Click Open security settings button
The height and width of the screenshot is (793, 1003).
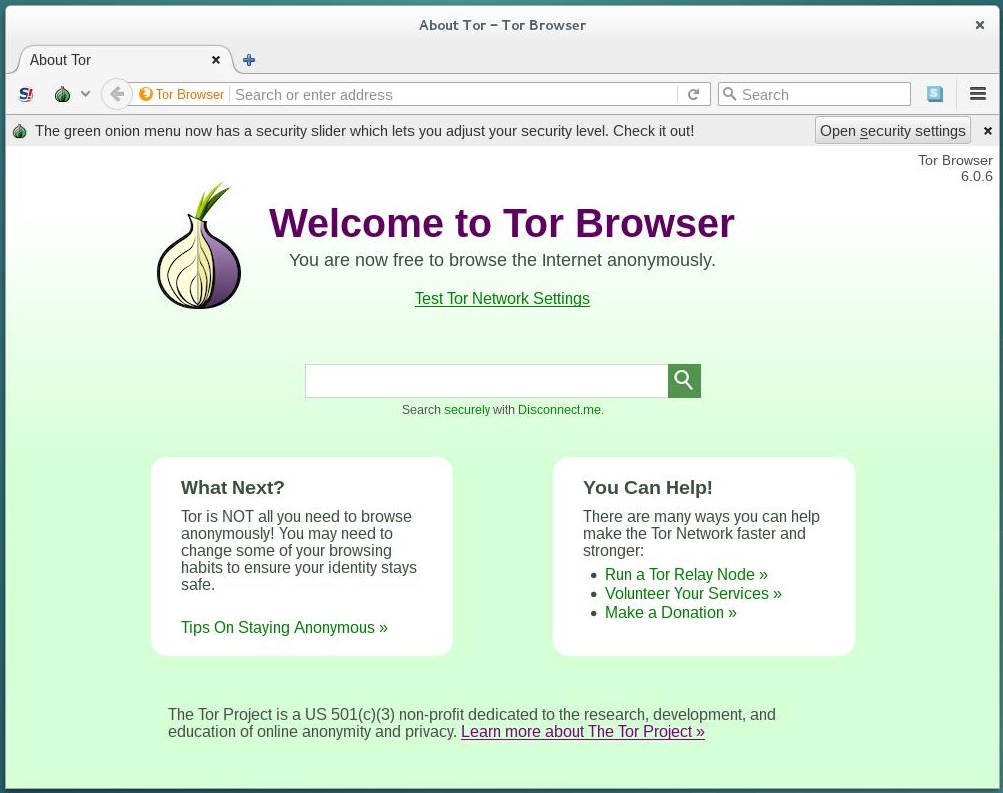click(892, 130)
